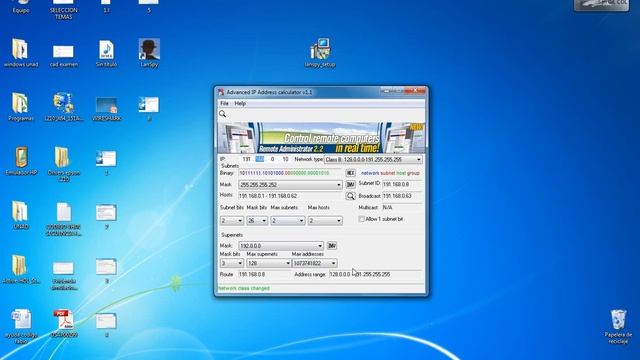640x360 pixels.
Task: Select the desktop thumbnail icon labeled 7
Action: tap(107, 217)
